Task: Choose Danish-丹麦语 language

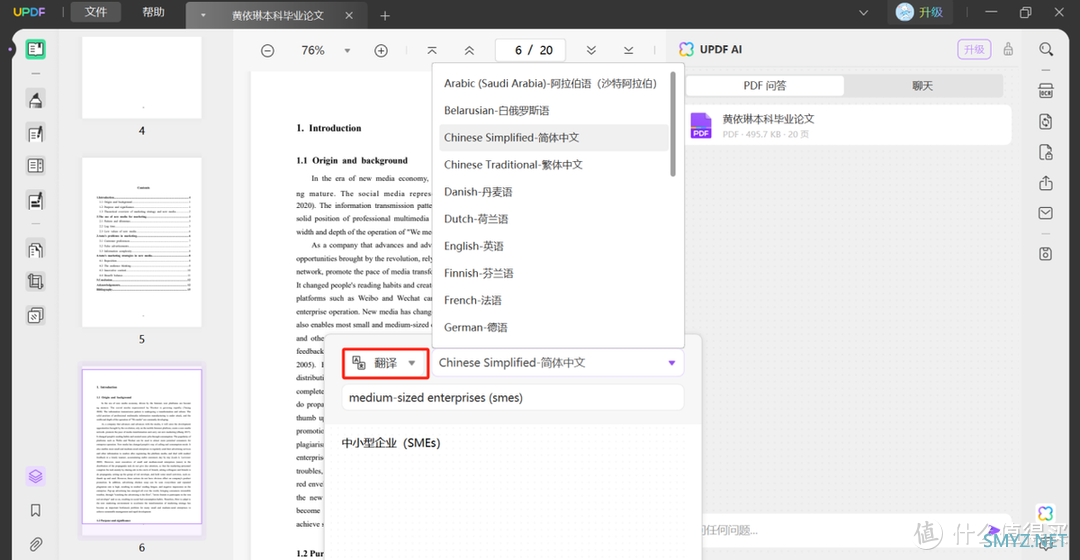Action: tap(553, 191)
